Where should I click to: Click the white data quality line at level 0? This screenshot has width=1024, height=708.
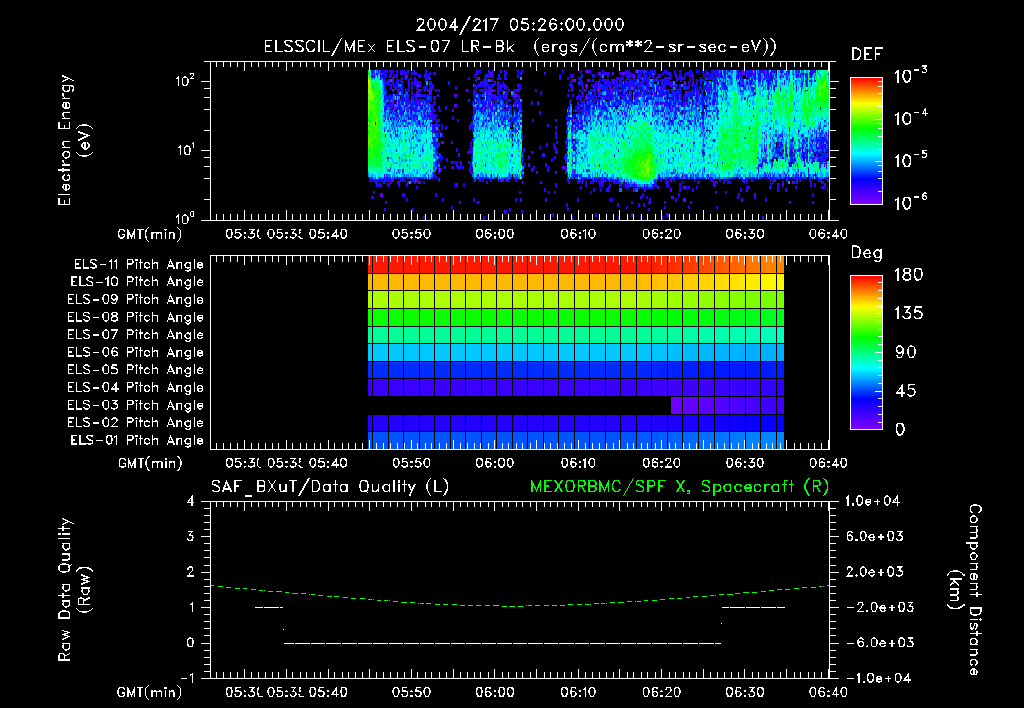click(502, 643)
